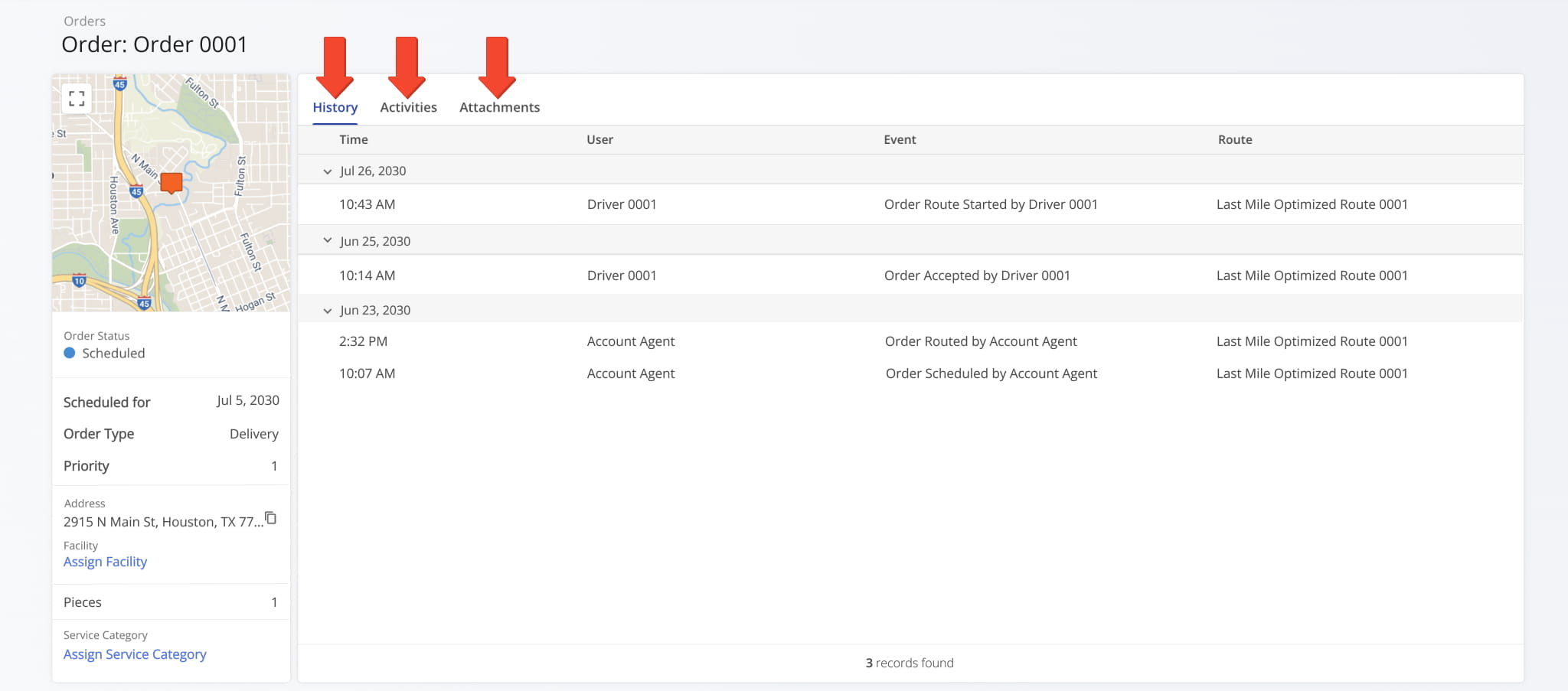The height and width of the screenshot is (691, 1568).
Task: Switch to the Activities tab
Action: pyautogui.click(x=408, y=107)
